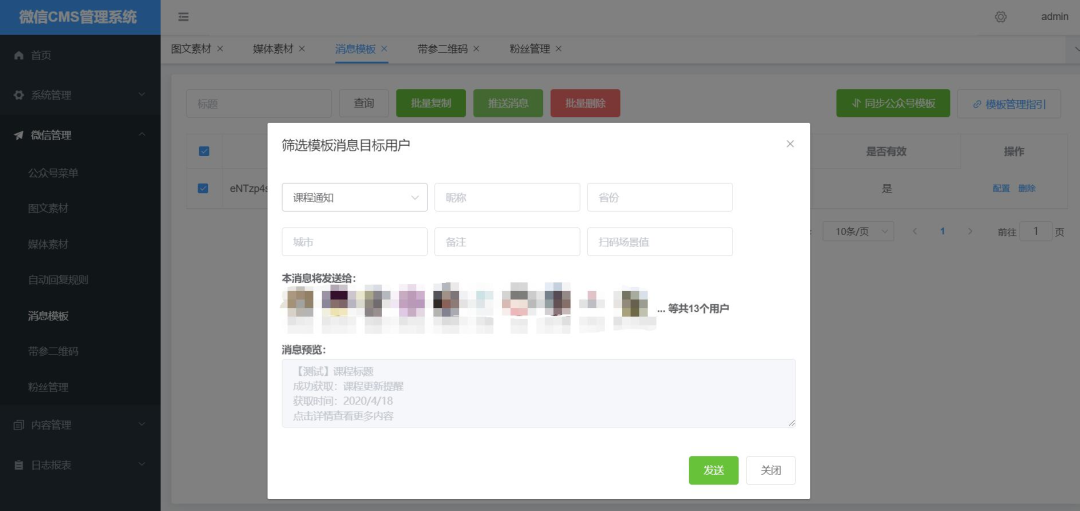1080x511 pixels.
Task: Click the red 批量删除 button
Action: point(585,103)
